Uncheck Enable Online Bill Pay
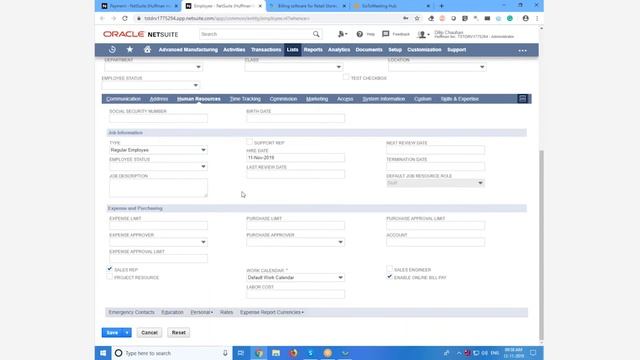The image size is (640, 360). point(389,277)
